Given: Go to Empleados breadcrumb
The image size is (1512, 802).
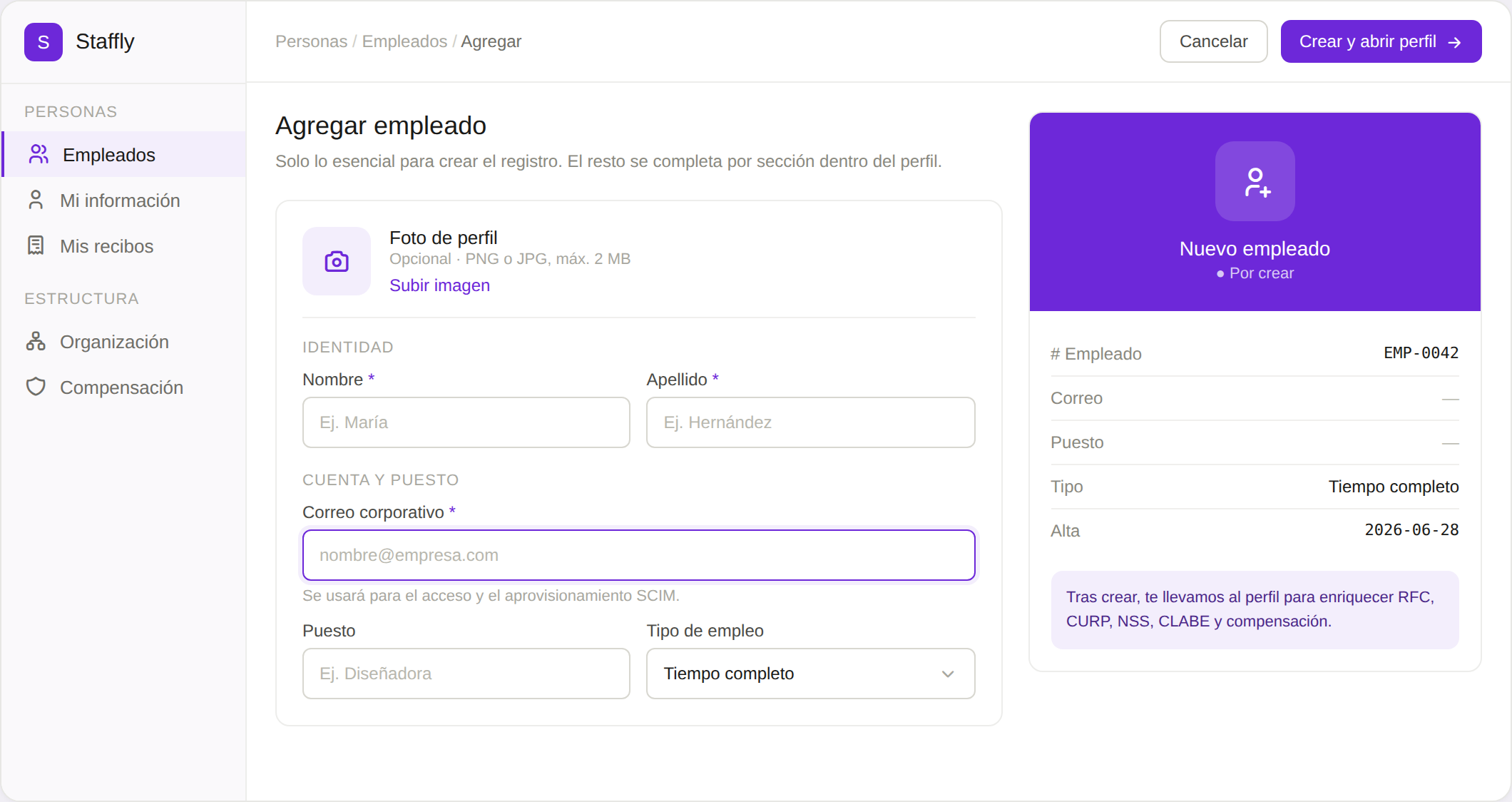Looking at the screenshot, I should click(404, 41).
